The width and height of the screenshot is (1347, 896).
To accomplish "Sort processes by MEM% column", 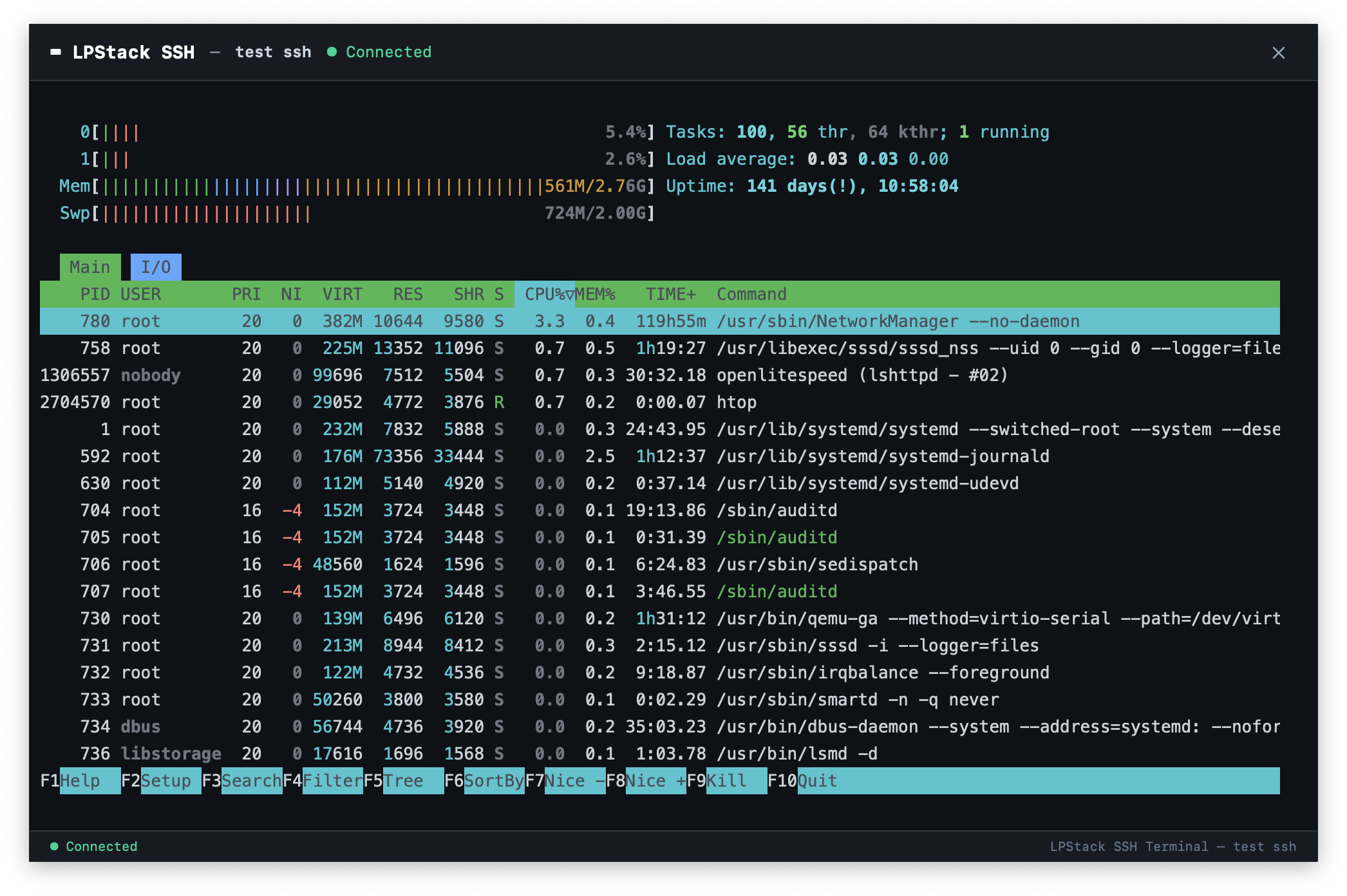I will pyautogui.click(x=596, y=294).
